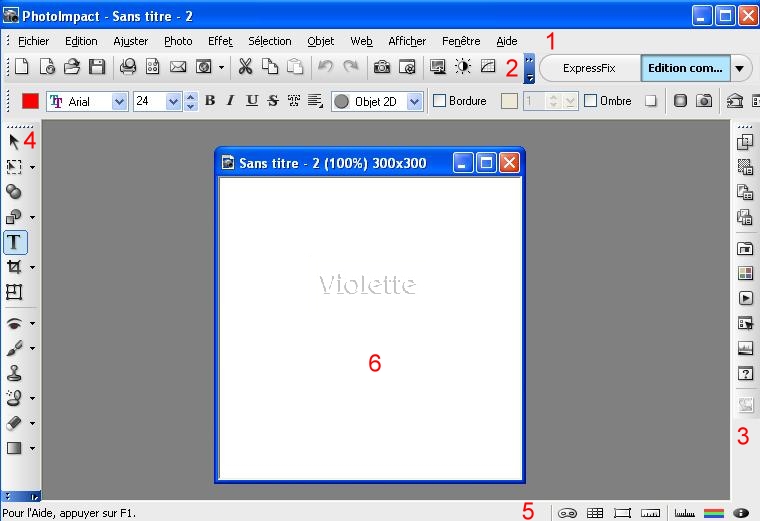Click the Save floppy disk icon
This screenshot has height=521, width=760.
tap(97, 68)
